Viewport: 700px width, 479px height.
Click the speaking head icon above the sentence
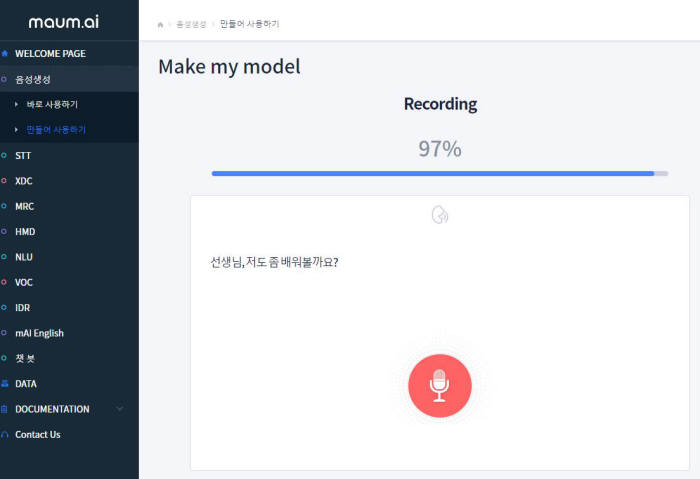coord(440,215)
